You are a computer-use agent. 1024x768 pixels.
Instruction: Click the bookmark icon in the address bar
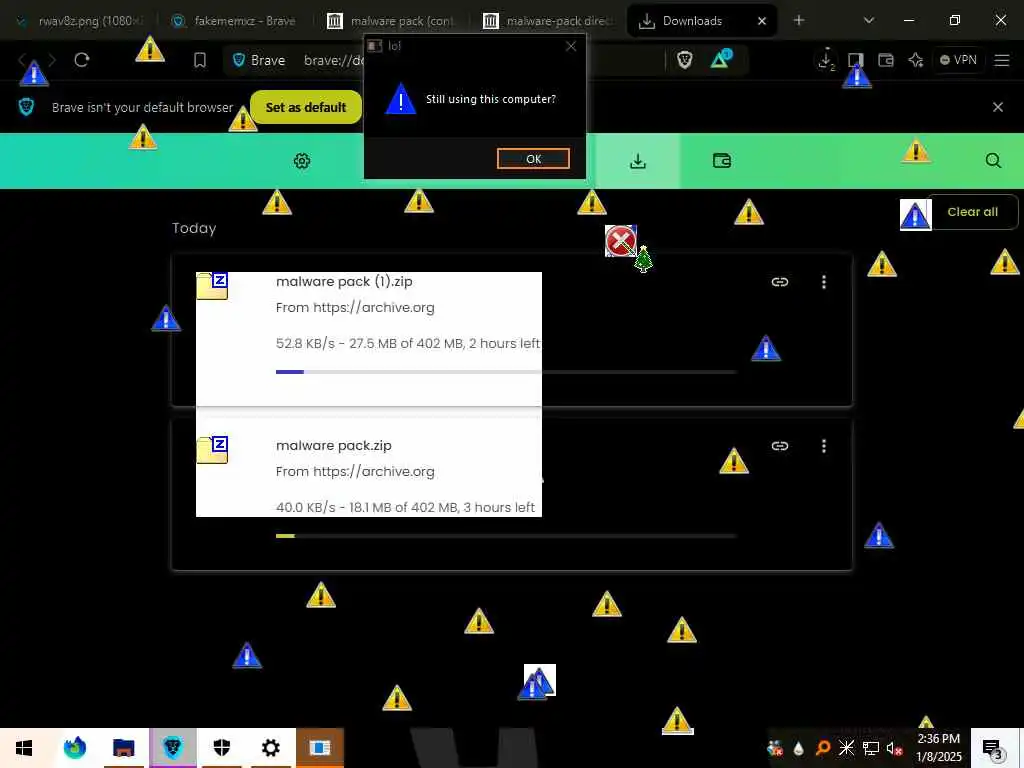click(200, 60)
